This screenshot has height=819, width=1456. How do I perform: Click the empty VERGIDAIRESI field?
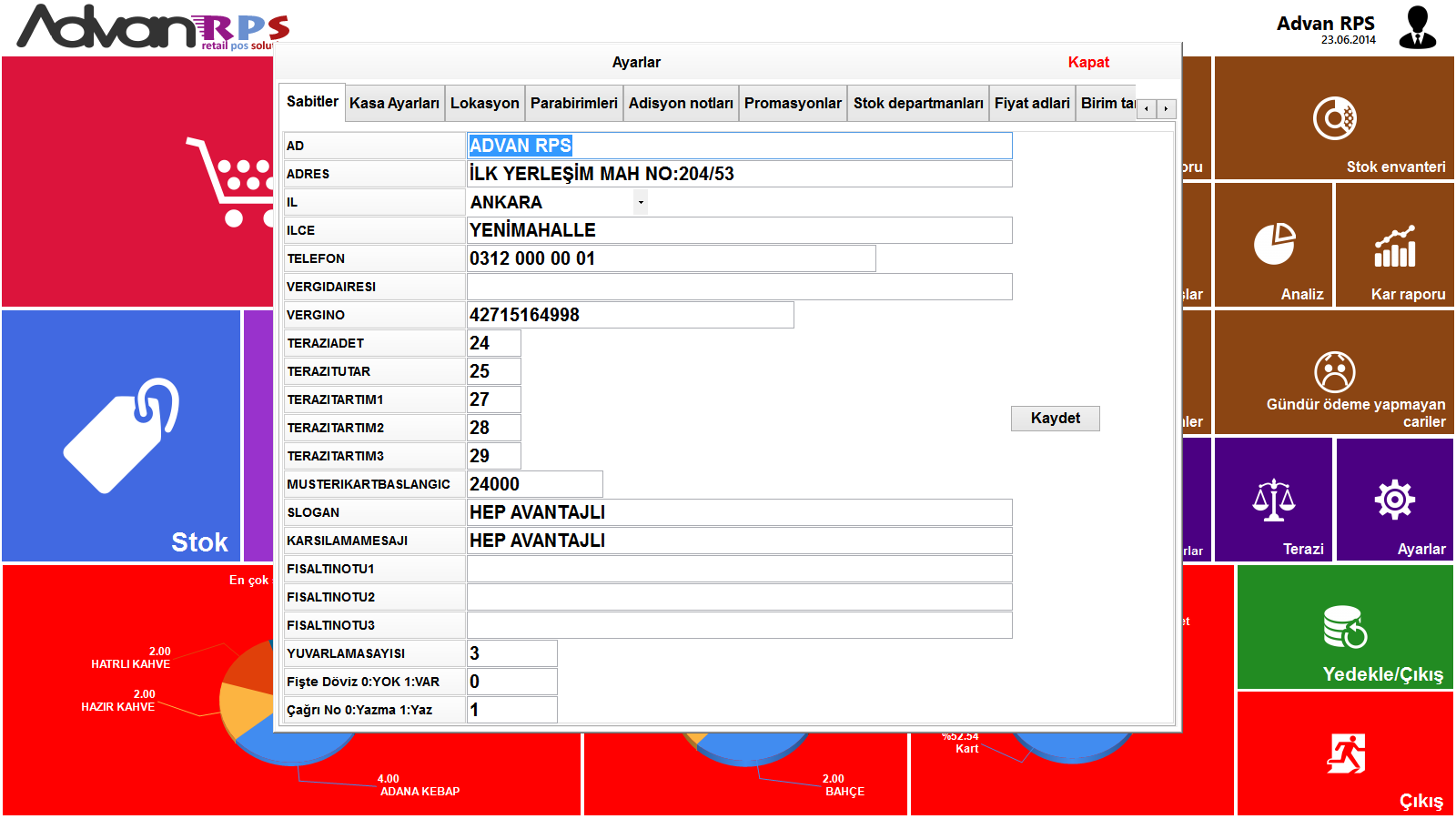point(738,287)
